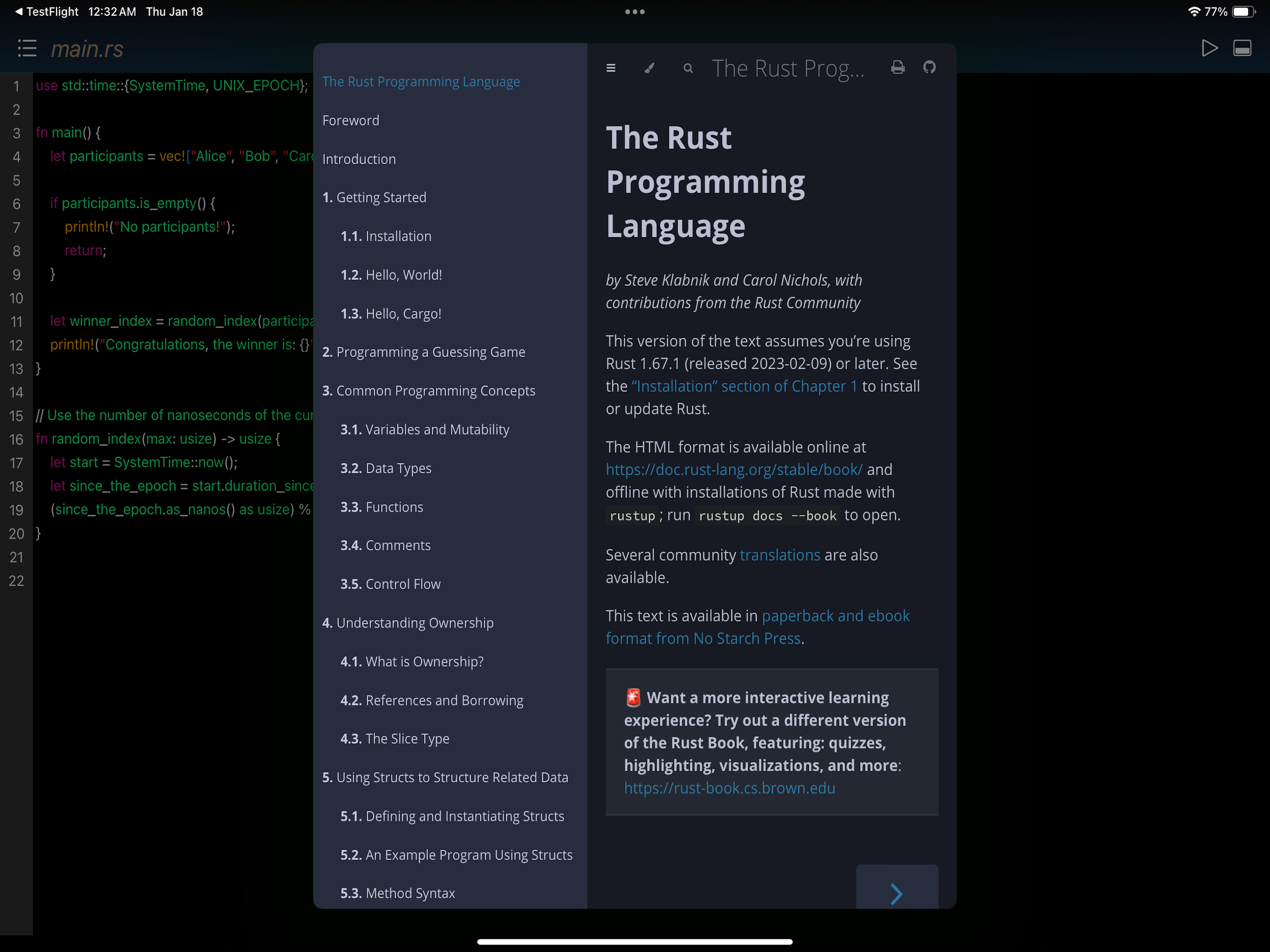Screen dimensions: 1270x952
Task: Select Foreword in table of contents
Action: pyautogui.click(x=351, y=120)
